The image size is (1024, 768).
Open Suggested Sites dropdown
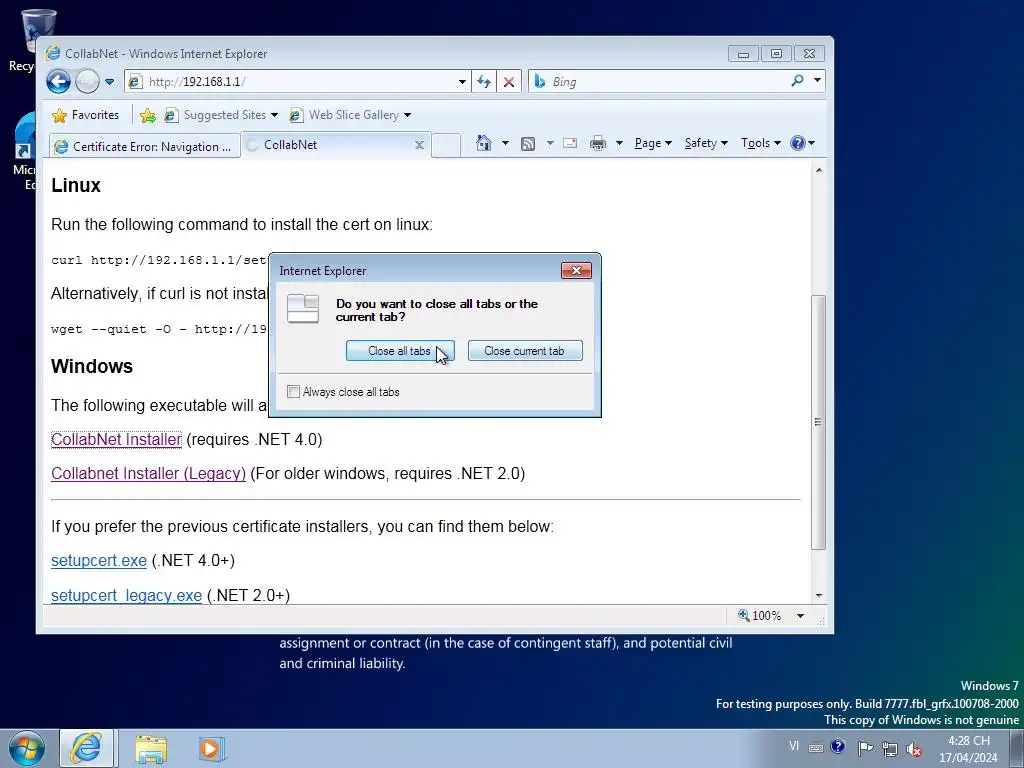pyautogui.click(x=221, y=115)
